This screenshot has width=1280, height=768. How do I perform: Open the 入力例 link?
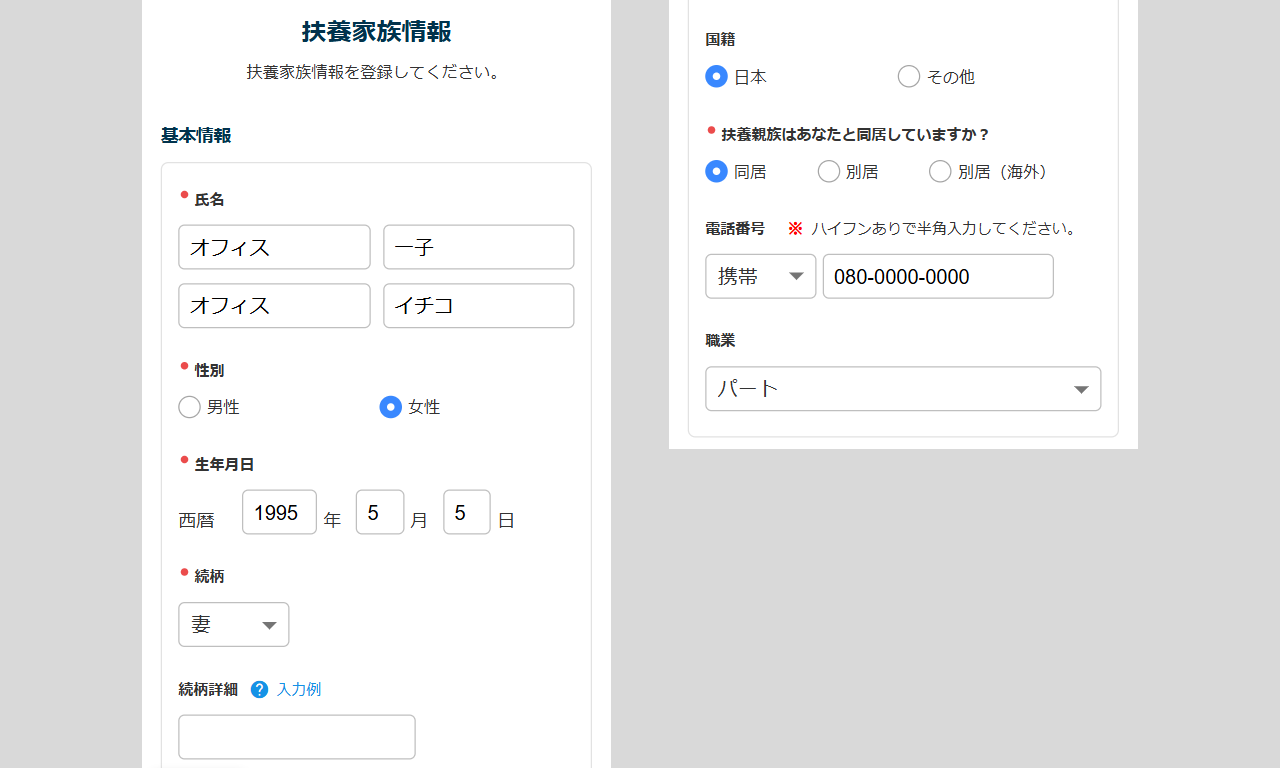pos(299,689)
